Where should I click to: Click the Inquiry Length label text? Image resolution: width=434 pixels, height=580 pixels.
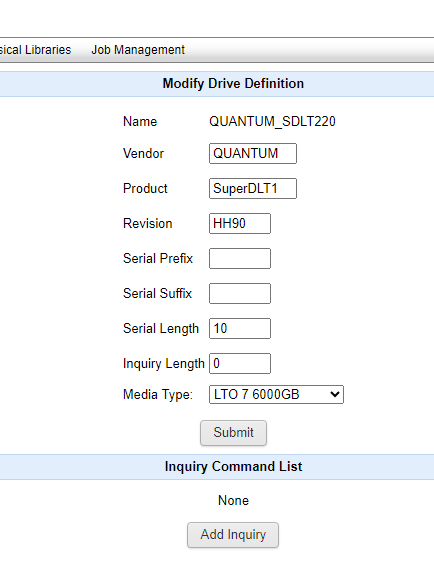tap(164, 364)
